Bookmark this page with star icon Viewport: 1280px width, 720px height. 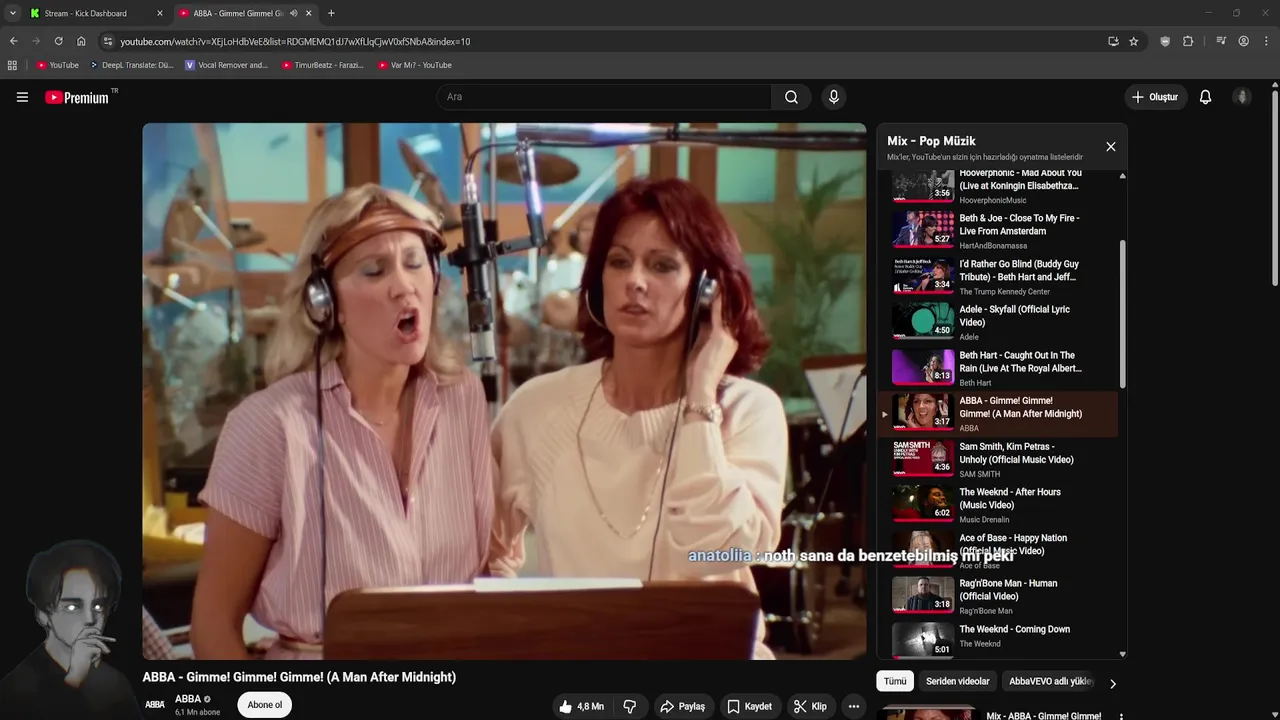click(x=1133, y=41)
